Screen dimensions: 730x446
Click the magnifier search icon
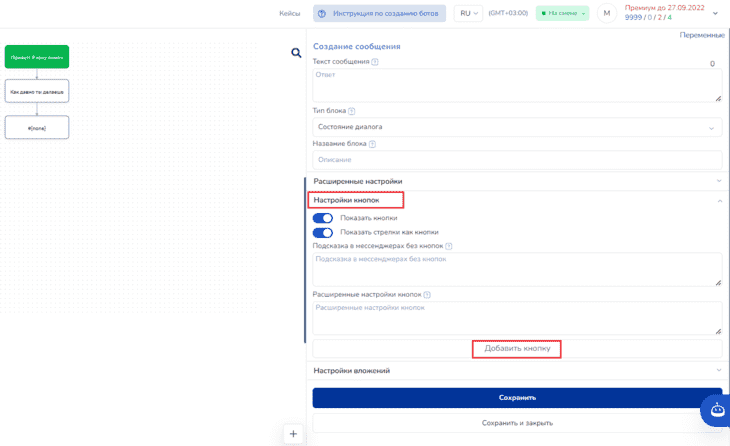[x=296, y=53]
